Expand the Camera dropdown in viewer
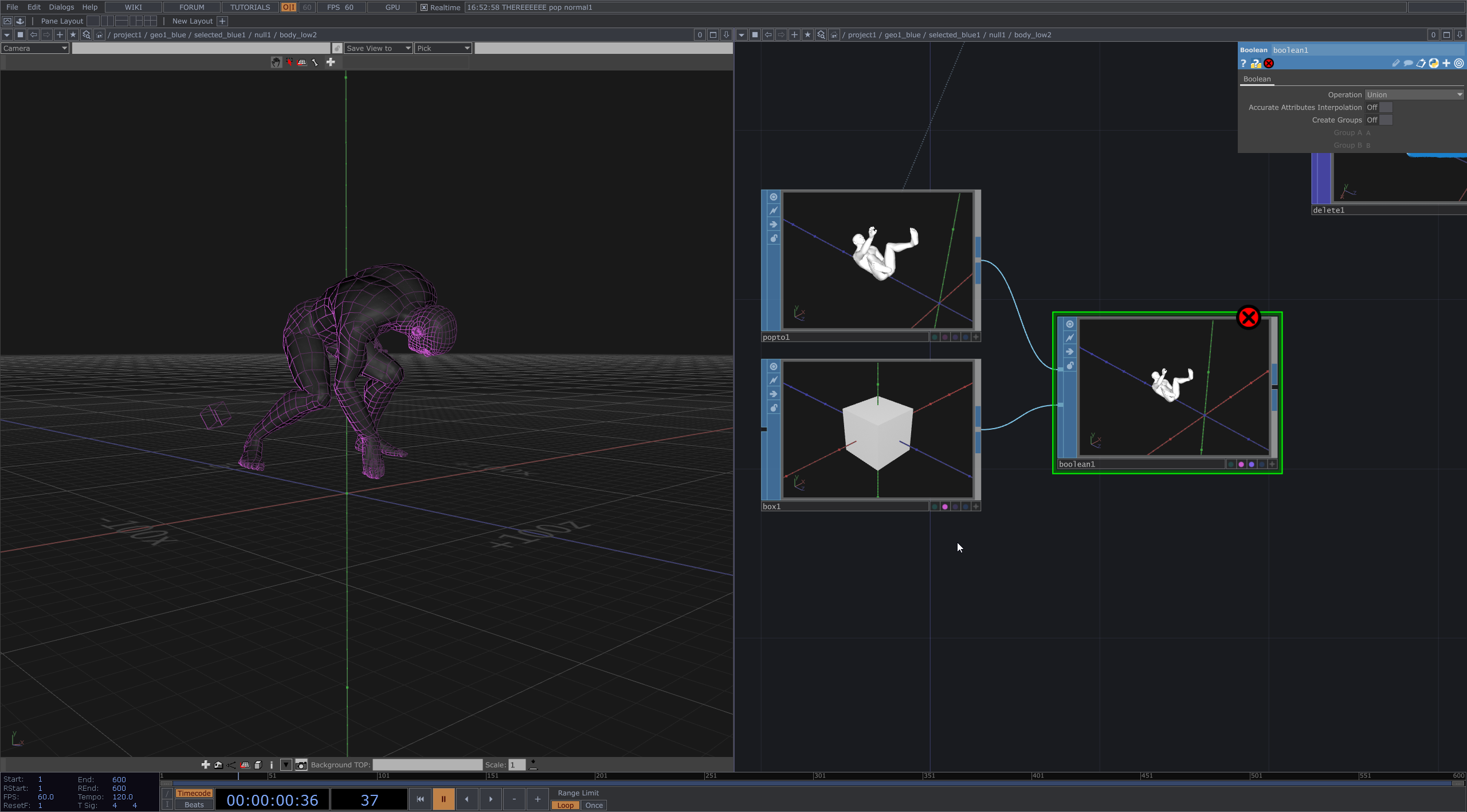This screenshot has height=812, width=1467. pos(35,49)
